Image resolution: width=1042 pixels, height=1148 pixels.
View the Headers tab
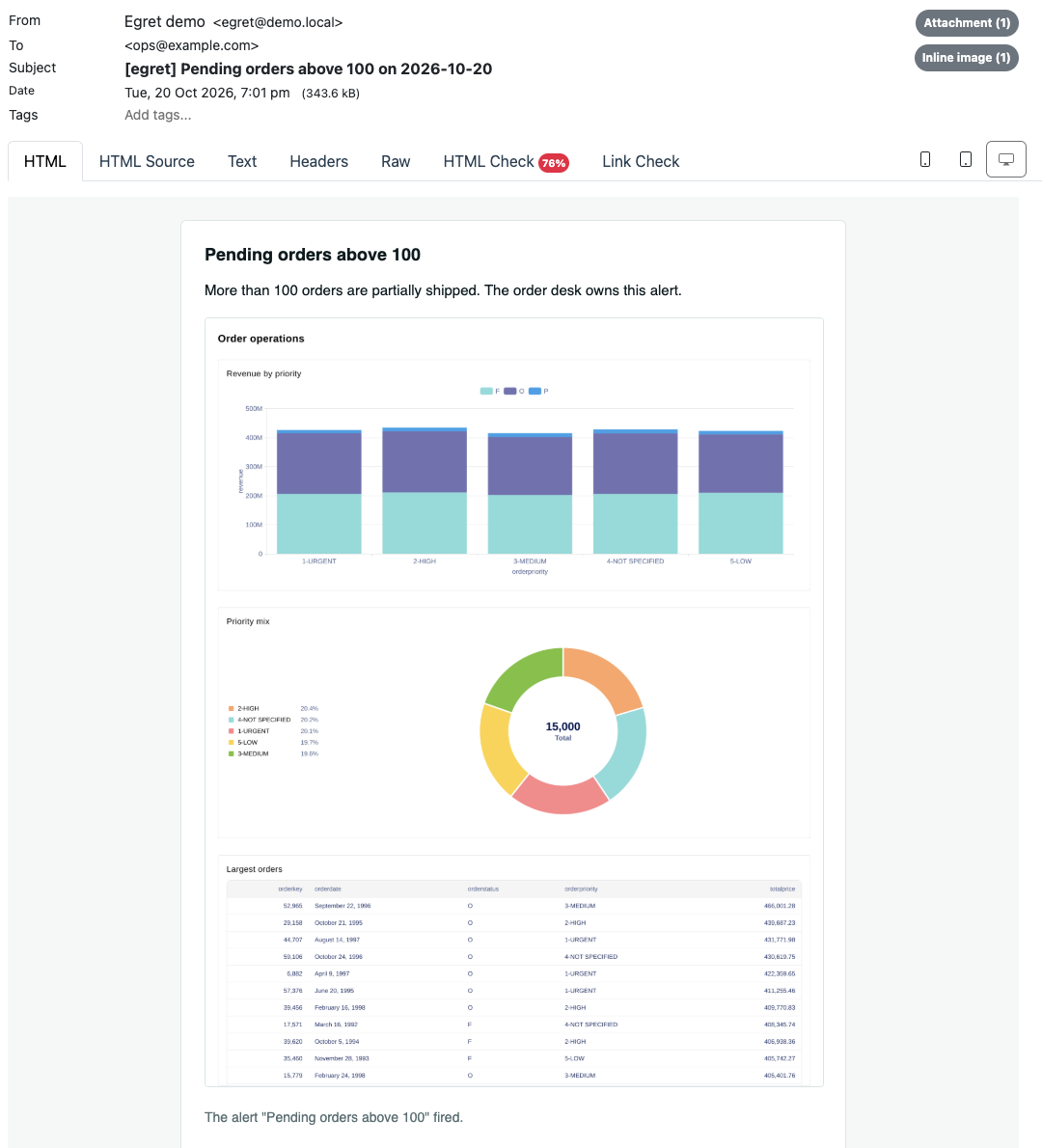(x=318, y=161)
